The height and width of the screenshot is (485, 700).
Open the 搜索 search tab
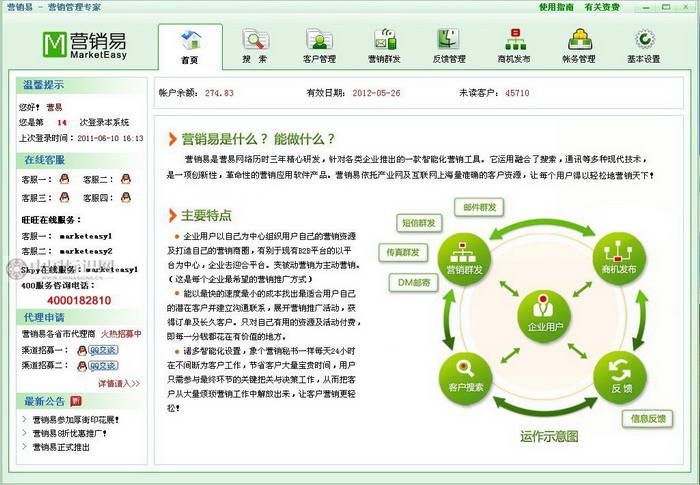[255, 47]
